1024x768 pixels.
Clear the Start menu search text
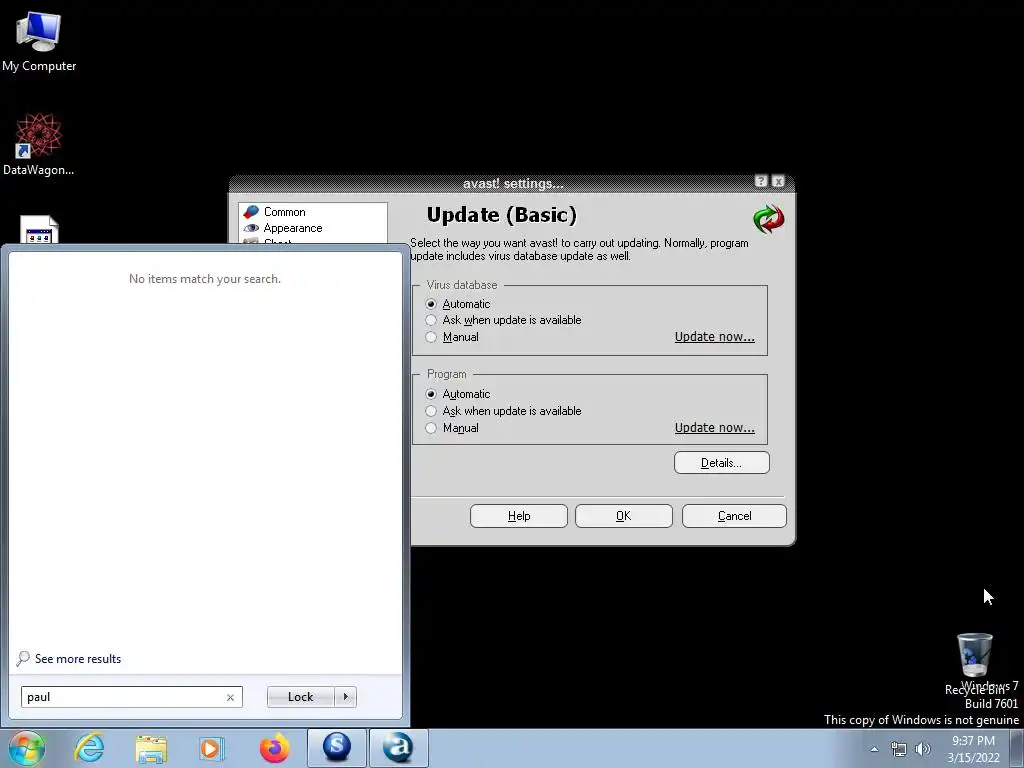pos(231,697)
